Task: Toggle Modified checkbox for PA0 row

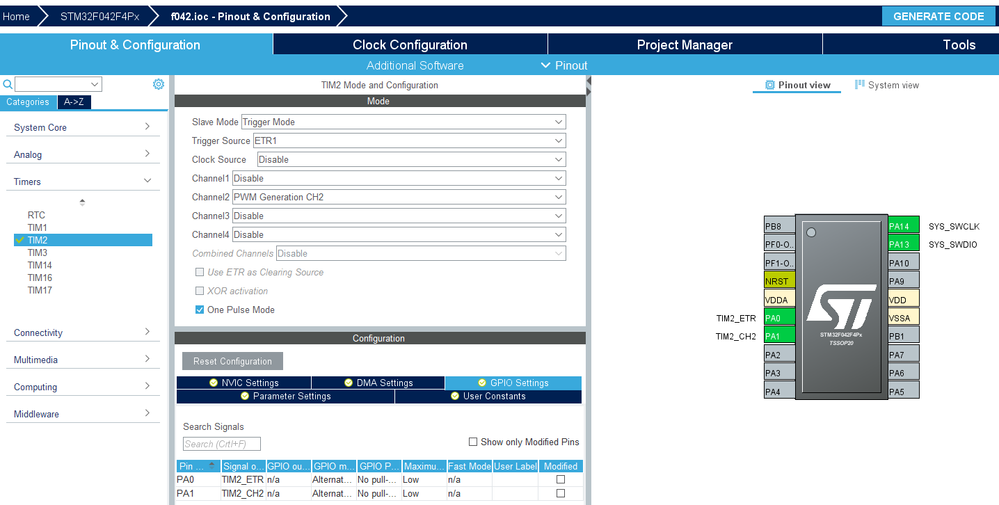Action: [x=561, y=480]
